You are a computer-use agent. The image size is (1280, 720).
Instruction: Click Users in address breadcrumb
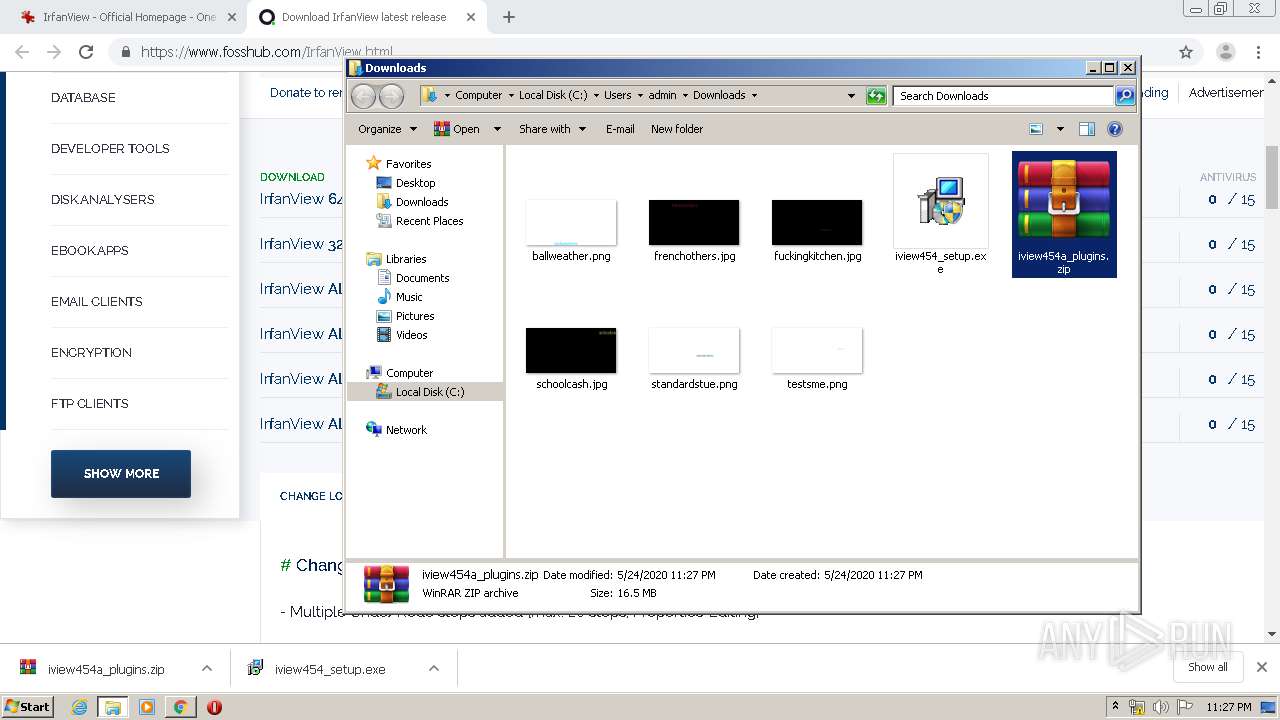click(x=617, y=96)
